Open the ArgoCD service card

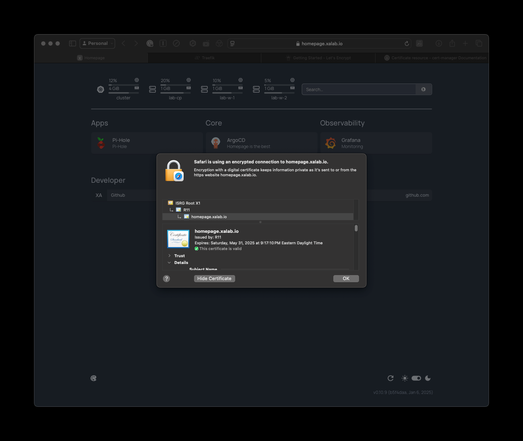click(262, 143)
